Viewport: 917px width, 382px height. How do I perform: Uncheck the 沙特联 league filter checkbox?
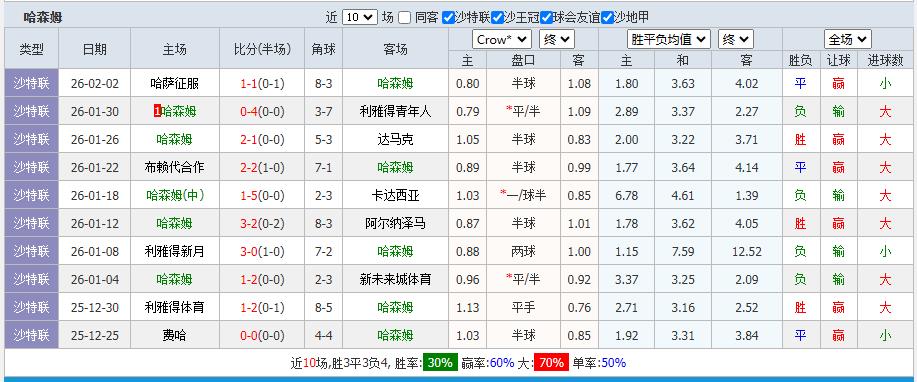click(448, 18)
